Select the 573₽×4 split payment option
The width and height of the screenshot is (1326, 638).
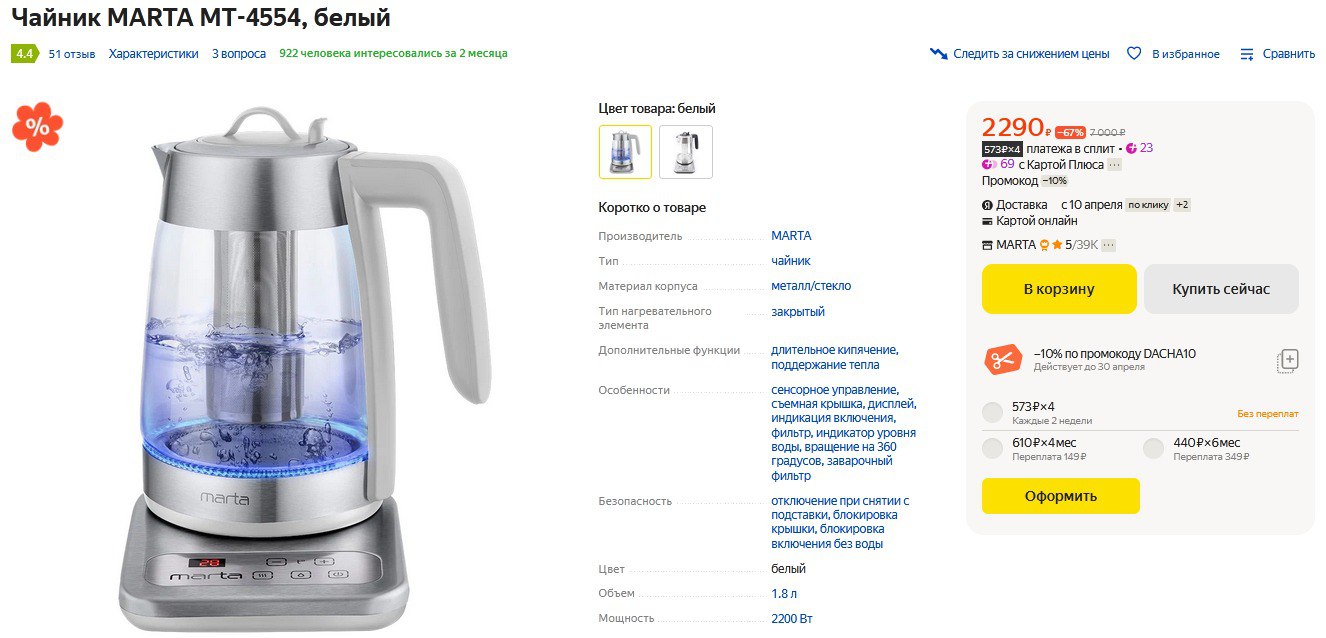pos(992,413)
